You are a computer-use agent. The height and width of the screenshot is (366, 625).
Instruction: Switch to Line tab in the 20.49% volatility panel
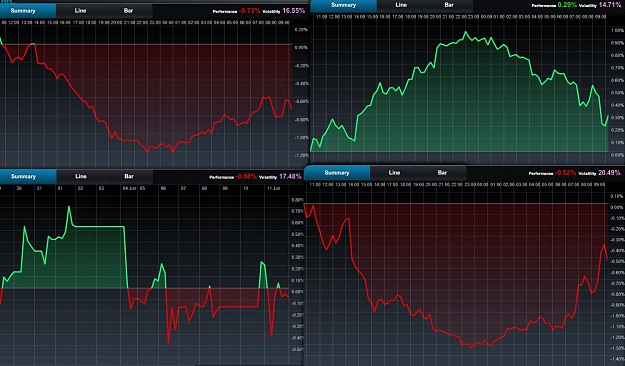tap(394, 173)
